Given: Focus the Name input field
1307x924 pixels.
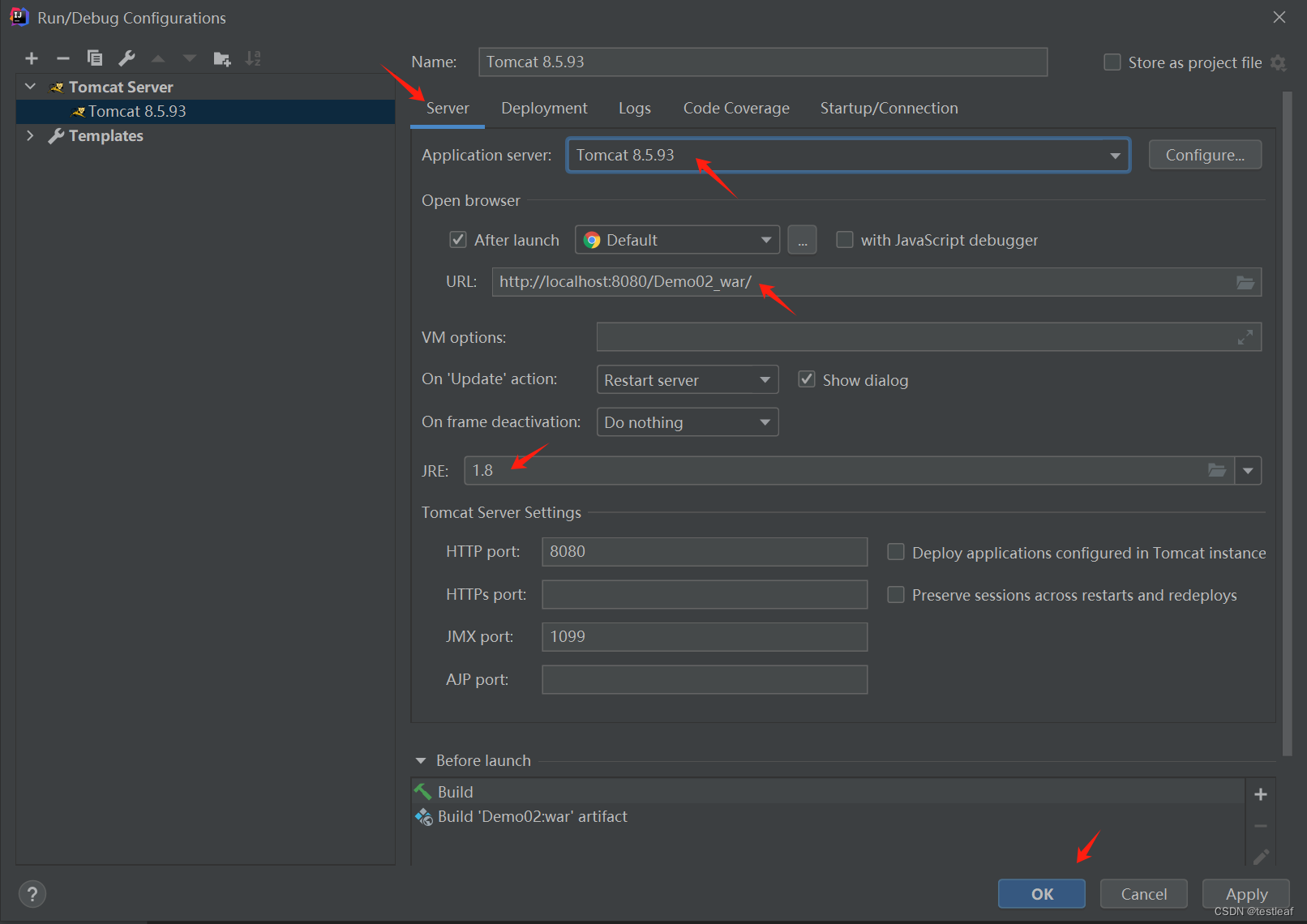Looking at the screenshot, I should pos(763,62).
